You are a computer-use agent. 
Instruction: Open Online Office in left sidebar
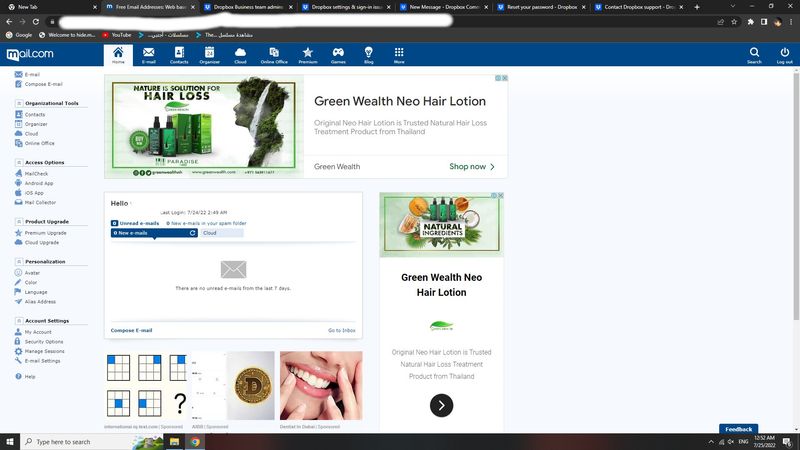tap(35, 143)
